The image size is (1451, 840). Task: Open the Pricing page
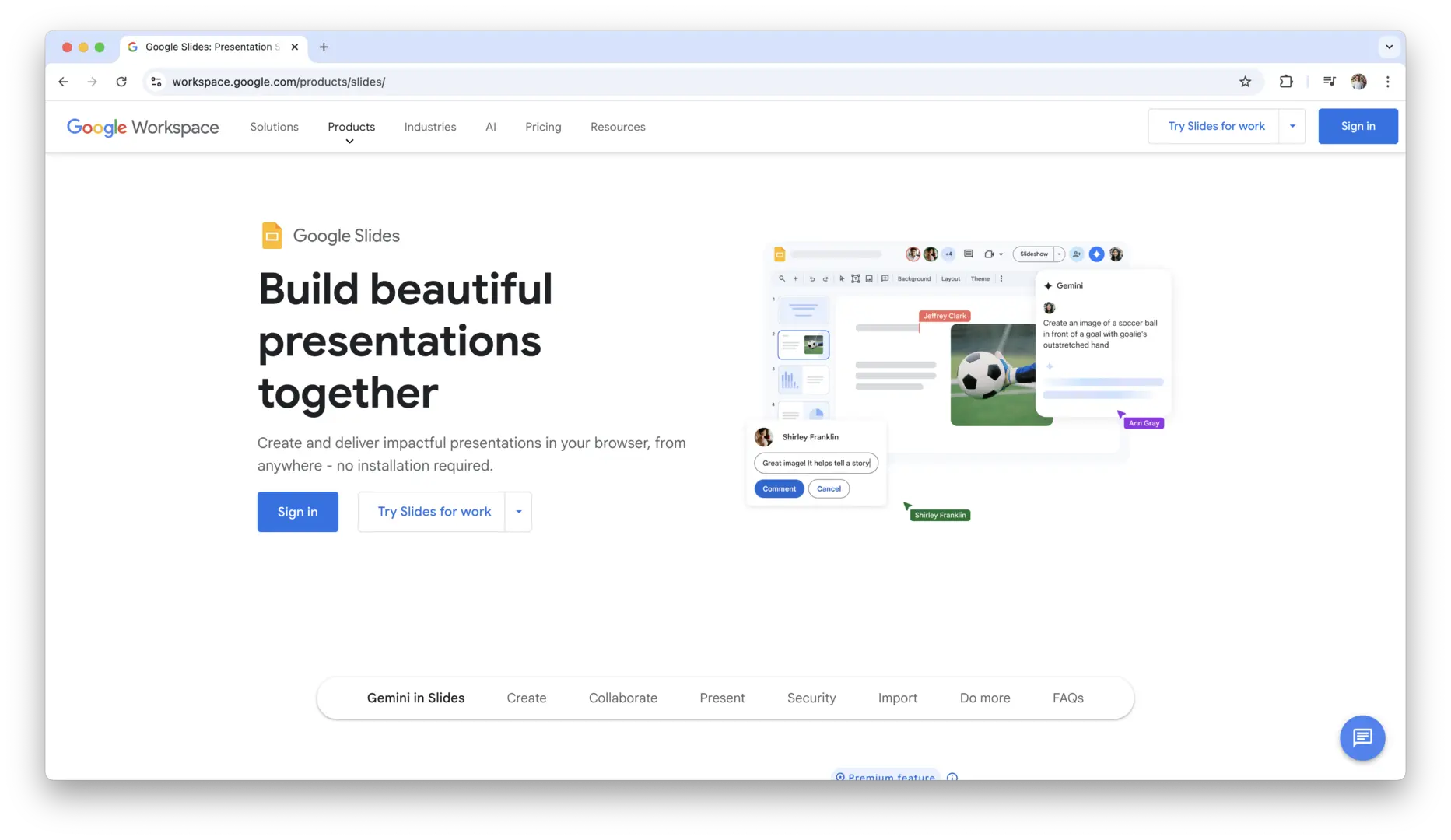tap(543, 127)
